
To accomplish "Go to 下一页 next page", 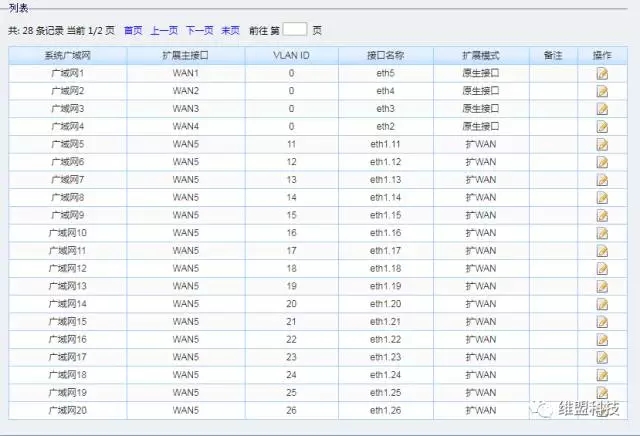I will (x=199, y=31).
